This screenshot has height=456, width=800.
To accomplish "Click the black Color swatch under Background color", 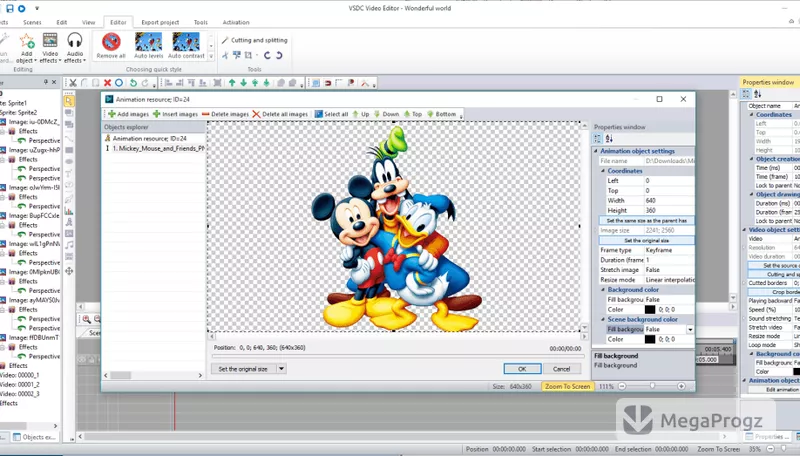I will coord(649,310).
